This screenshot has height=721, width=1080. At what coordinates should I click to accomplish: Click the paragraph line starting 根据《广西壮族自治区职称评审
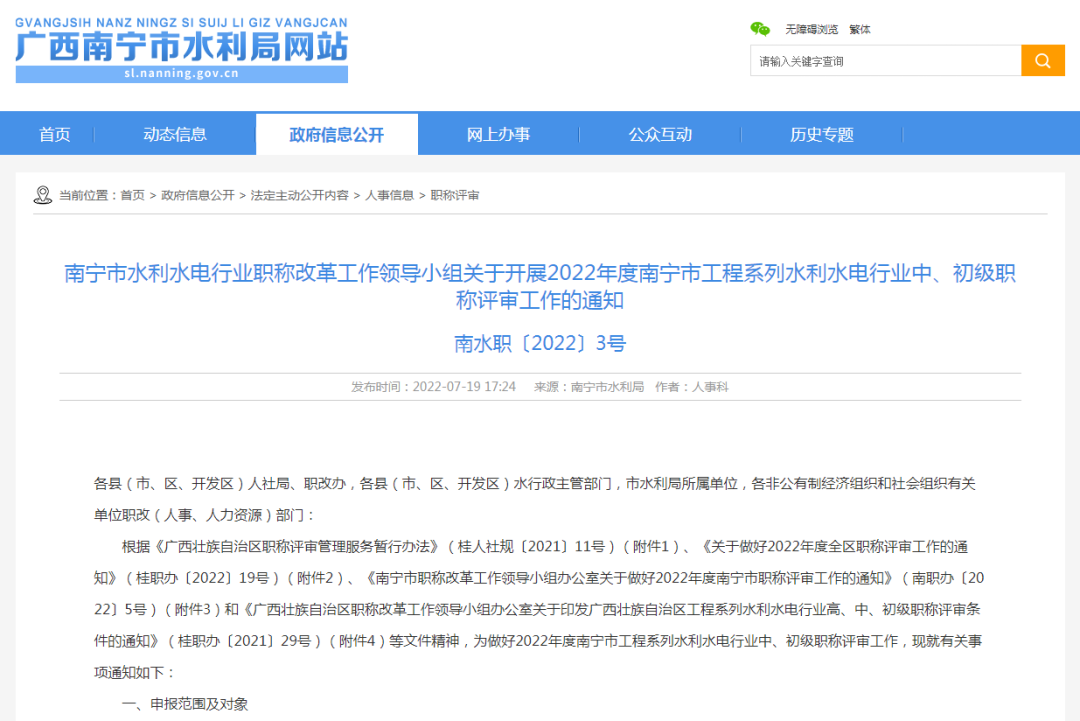pyautogui.click(x=545, y=547)
